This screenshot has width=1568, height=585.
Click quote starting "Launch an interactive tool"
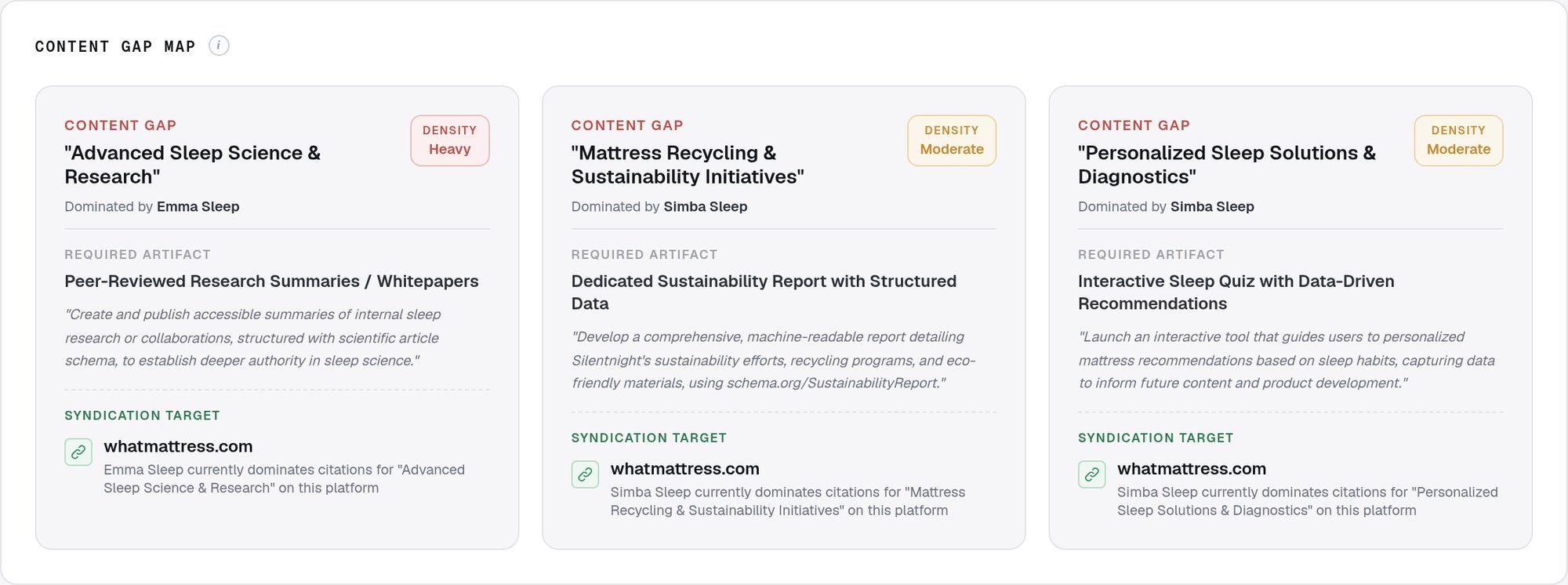coord(1287,360)
